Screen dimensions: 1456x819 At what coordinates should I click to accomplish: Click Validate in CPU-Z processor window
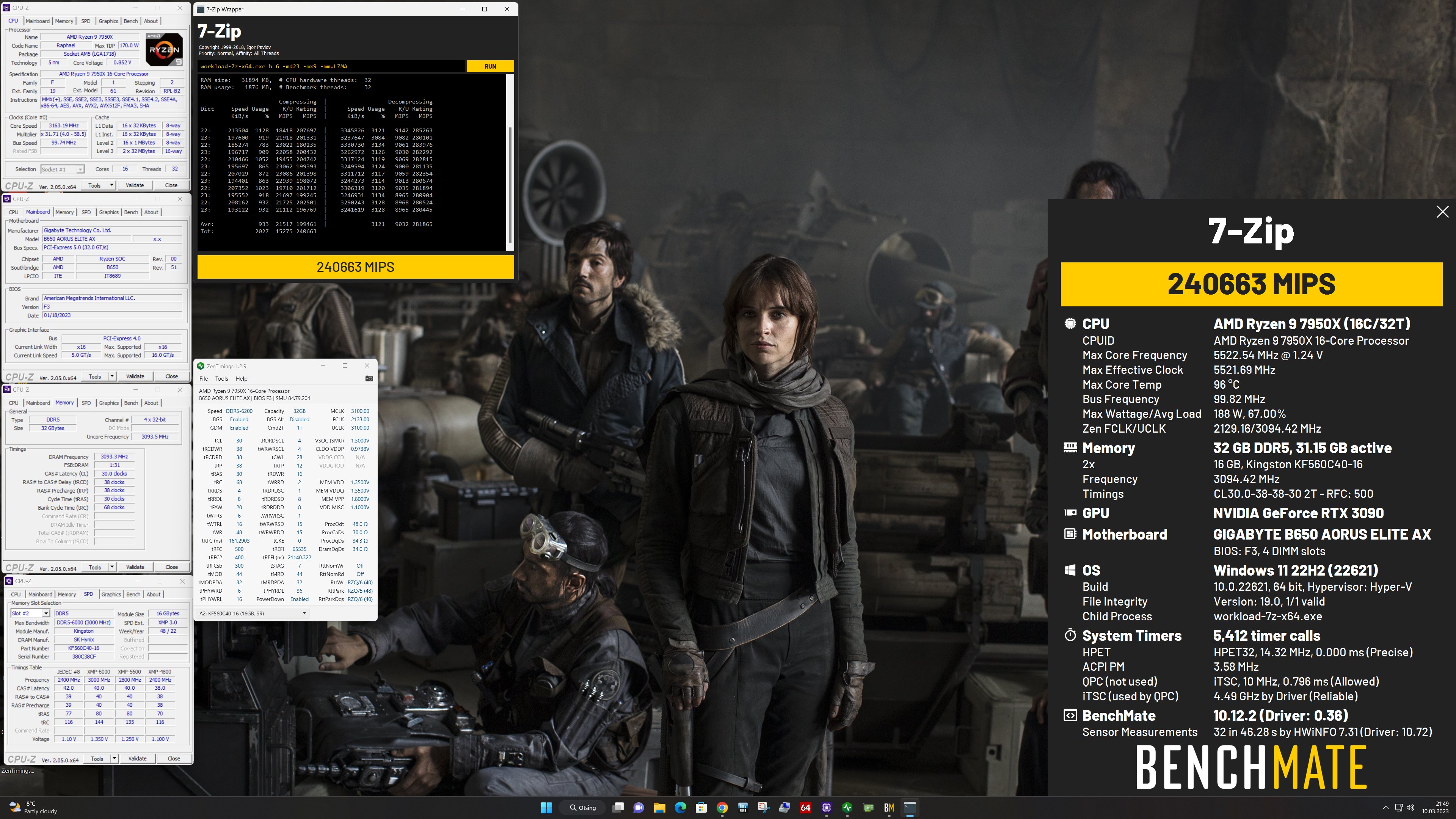[x=135, y=185]
